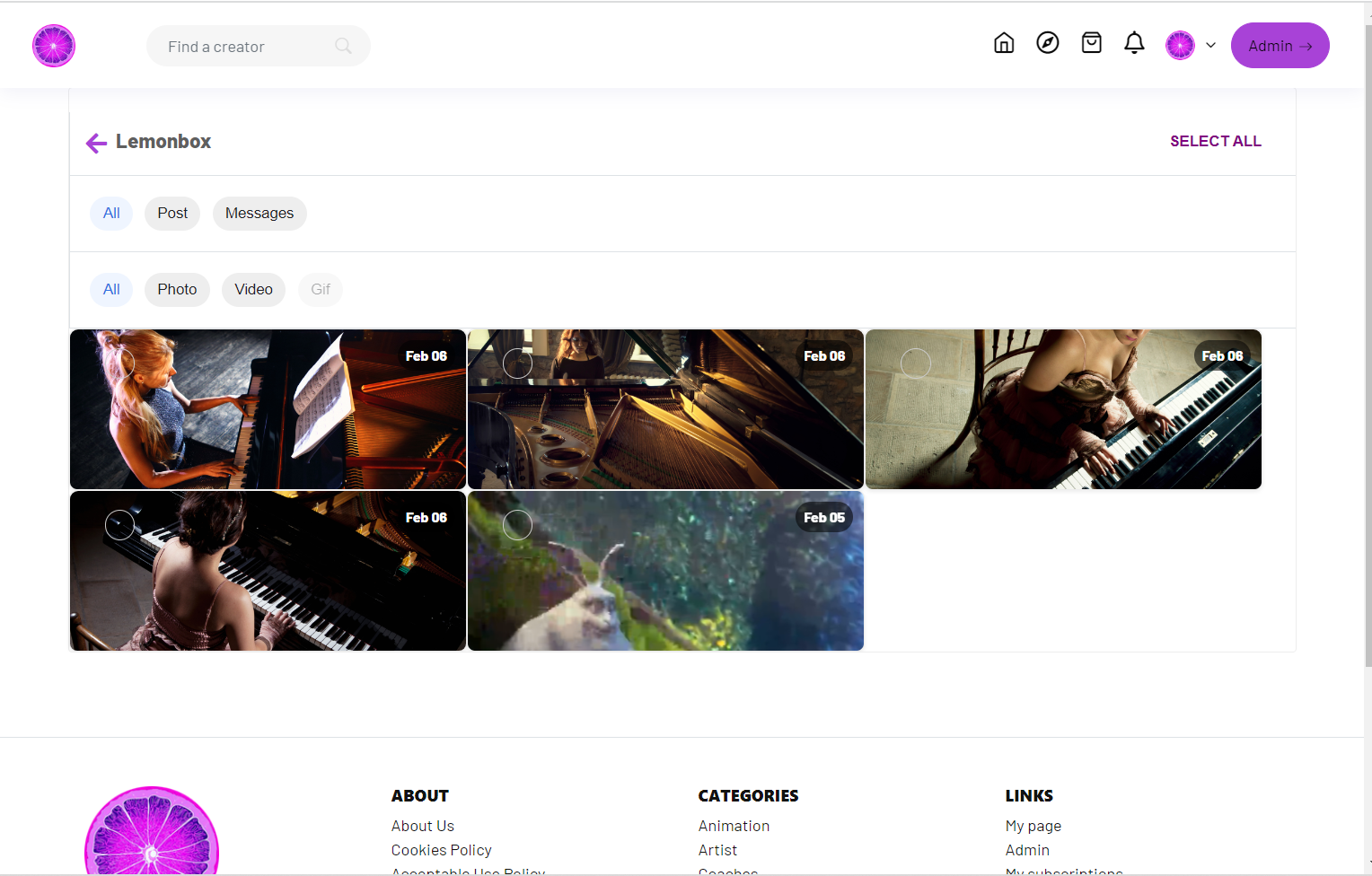Click the purple citrus logo in the header
Image resolution: width=1372 pixels, height=876 pixels.
(x=54, y=46)
